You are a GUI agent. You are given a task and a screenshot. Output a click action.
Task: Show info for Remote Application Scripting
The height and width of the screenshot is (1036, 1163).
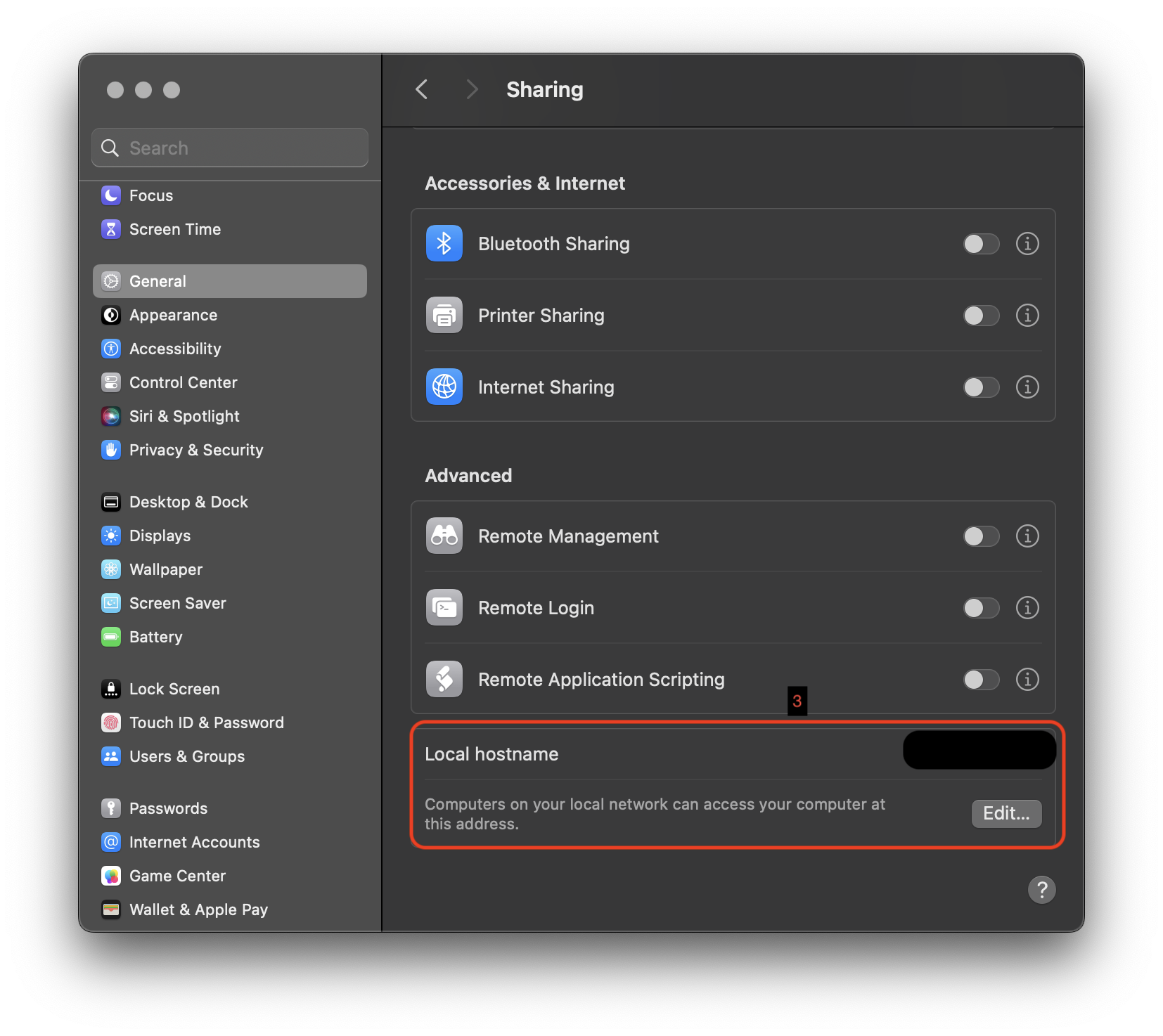point(1027,680)
